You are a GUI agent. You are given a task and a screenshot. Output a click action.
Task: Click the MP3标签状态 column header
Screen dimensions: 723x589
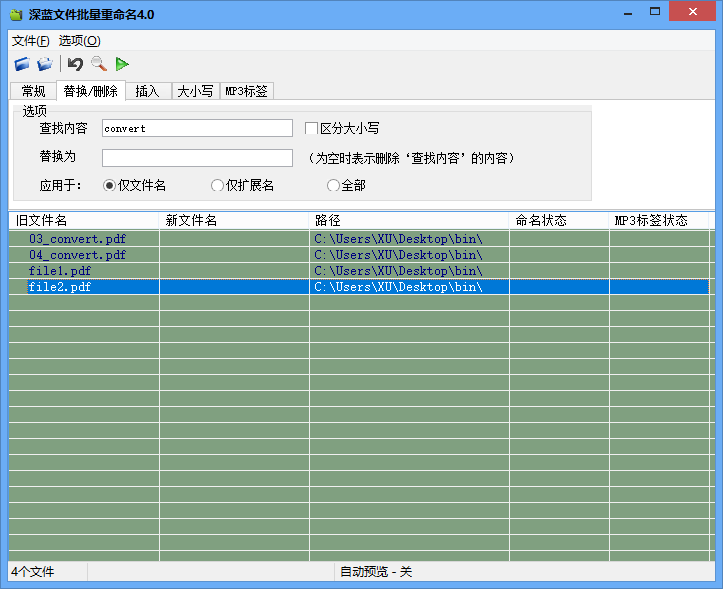[x=659, y=220]
